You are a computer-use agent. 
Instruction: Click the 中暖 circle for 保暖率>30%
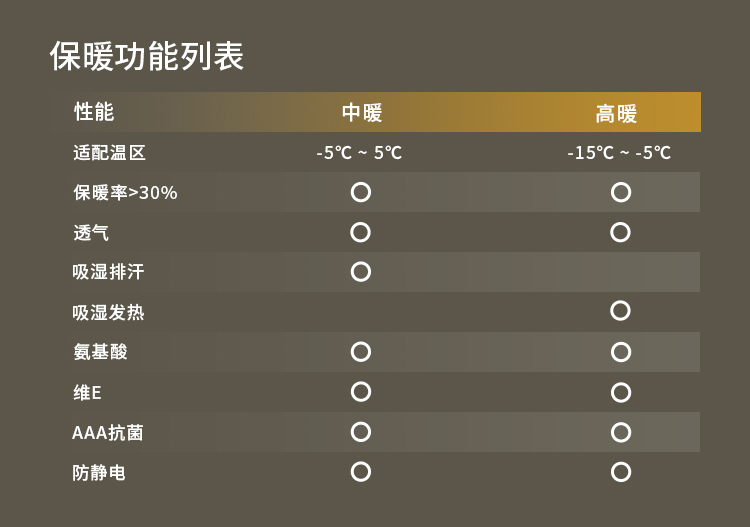(x=361, y=192)
